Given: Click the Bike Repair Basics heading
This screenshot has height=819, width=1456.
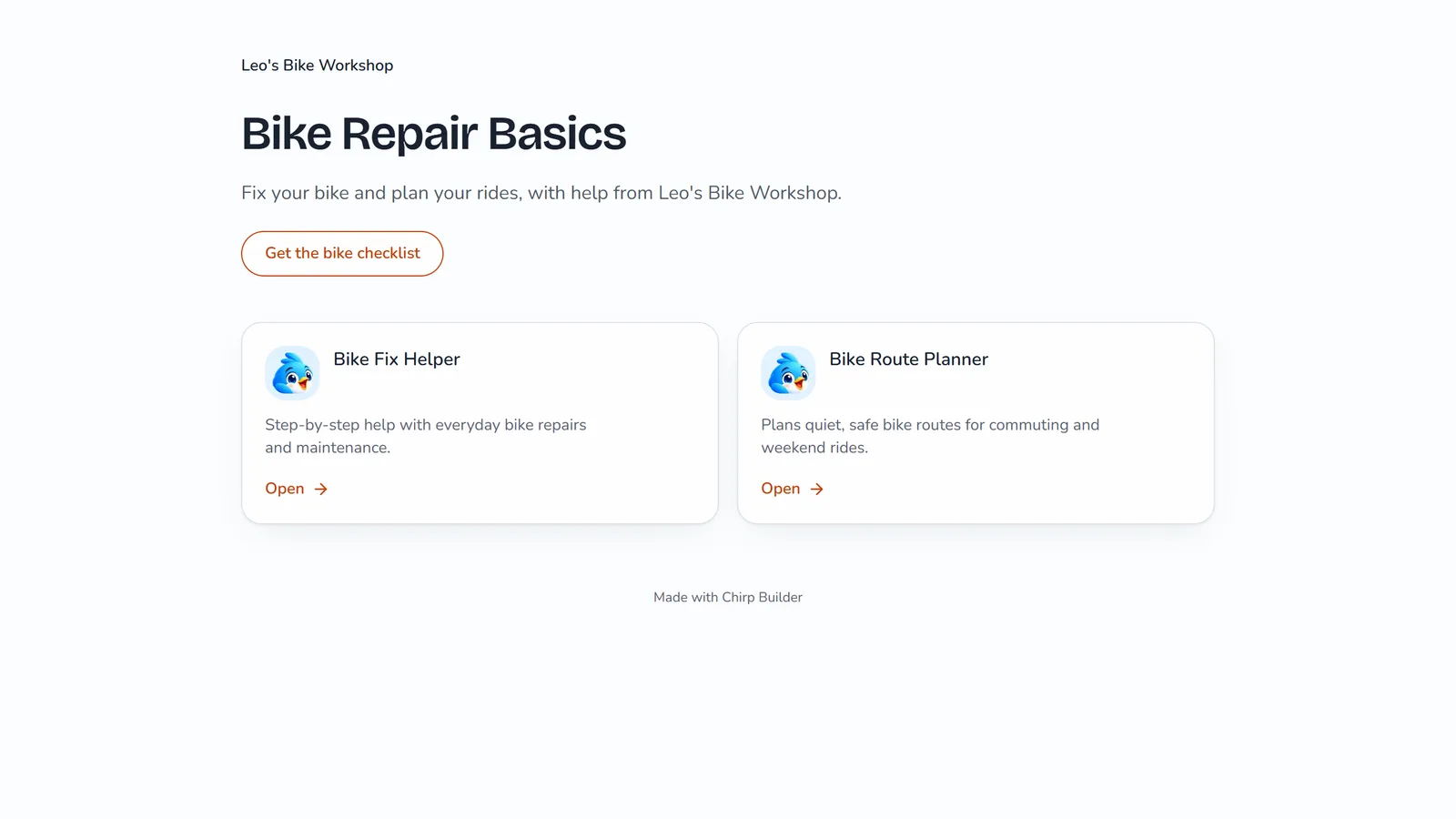Looking at the screenshot, I should [x=434, y=134].
